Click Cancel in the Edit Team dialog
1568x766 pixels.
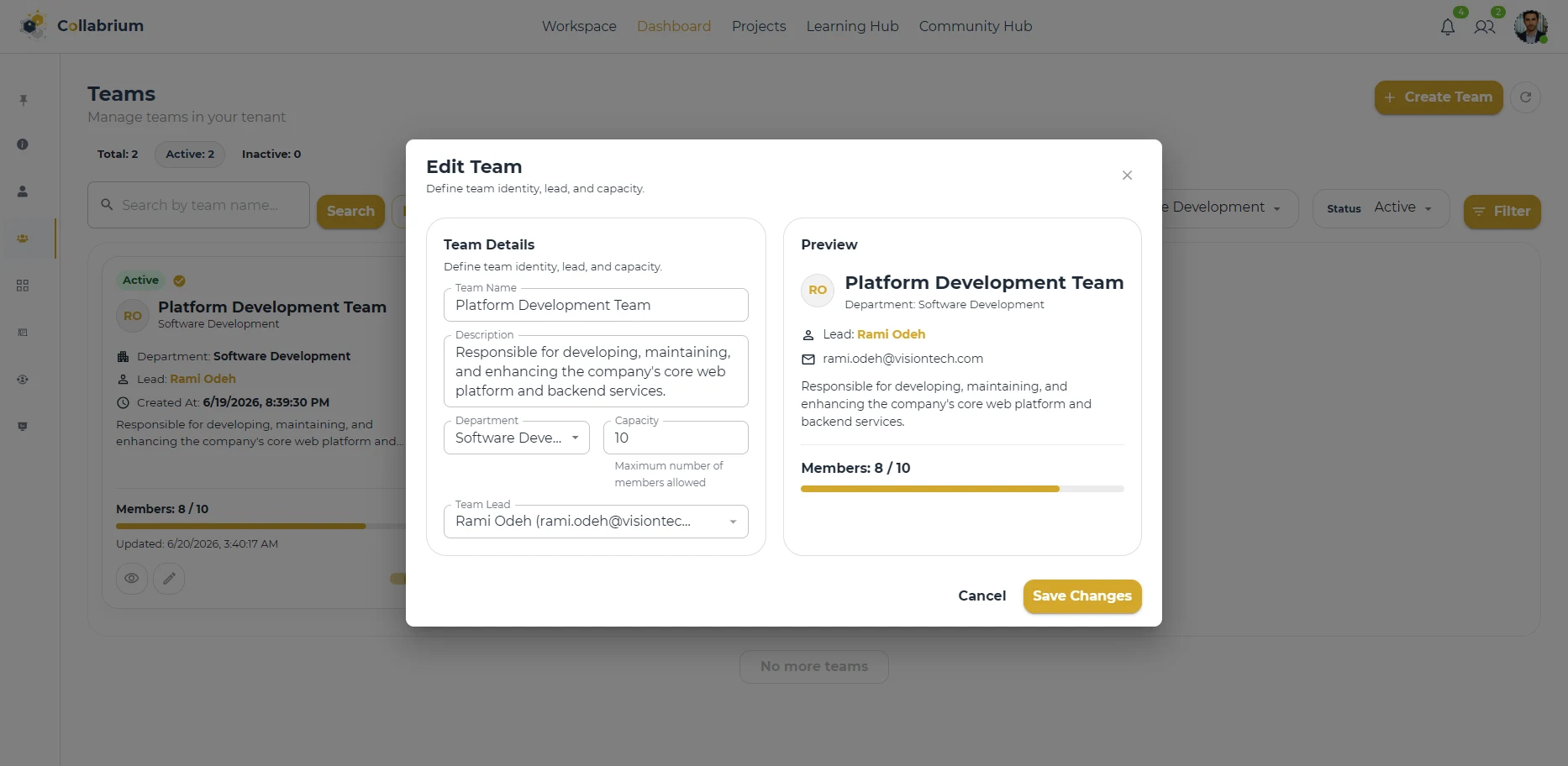(981, 596)
